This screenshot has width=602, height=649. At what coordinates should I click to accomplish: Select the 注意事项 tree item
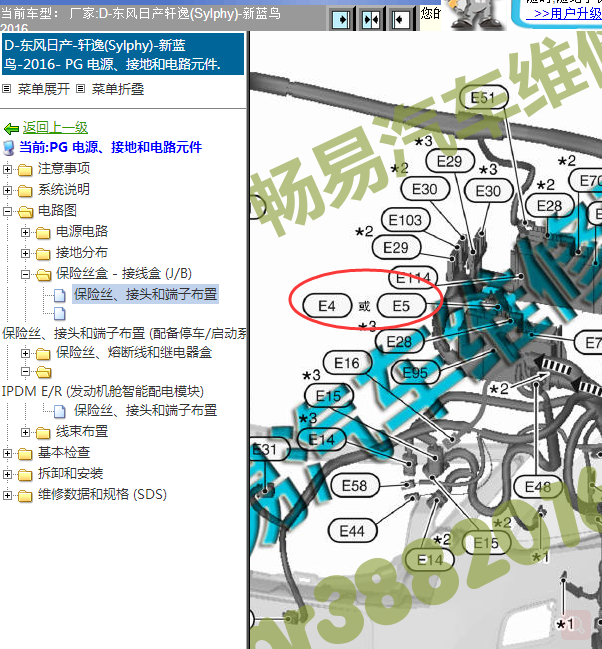64,168
